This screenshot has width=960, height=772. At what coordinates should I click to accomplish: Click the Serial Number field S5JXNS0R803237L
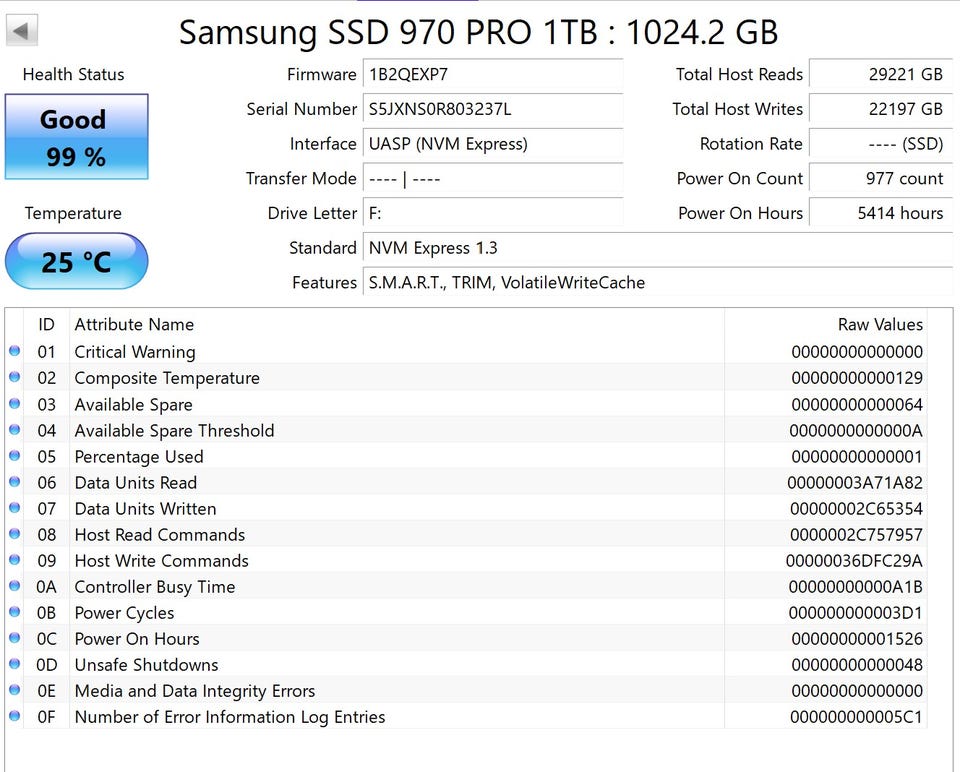point(493,109)
